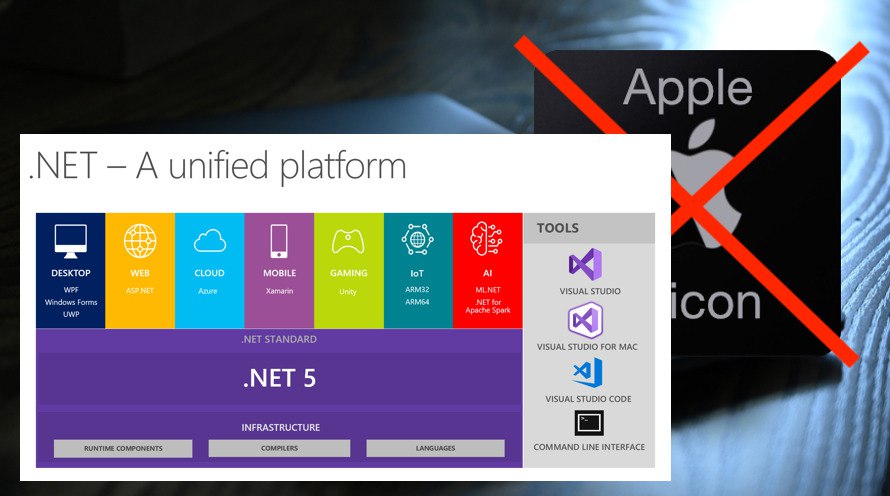The width and height of the screenshot is (890, 496).
Task: Select the IoT network globe icon
Action: point(417,239)
